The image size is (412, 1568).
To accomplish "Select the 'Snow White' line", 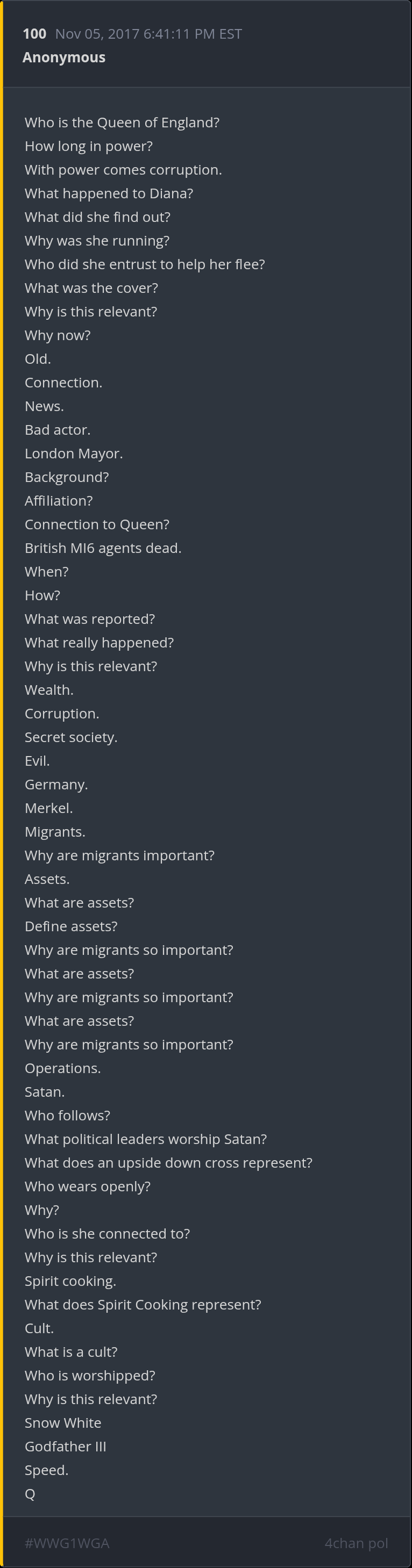I will tap(63, 1423).
